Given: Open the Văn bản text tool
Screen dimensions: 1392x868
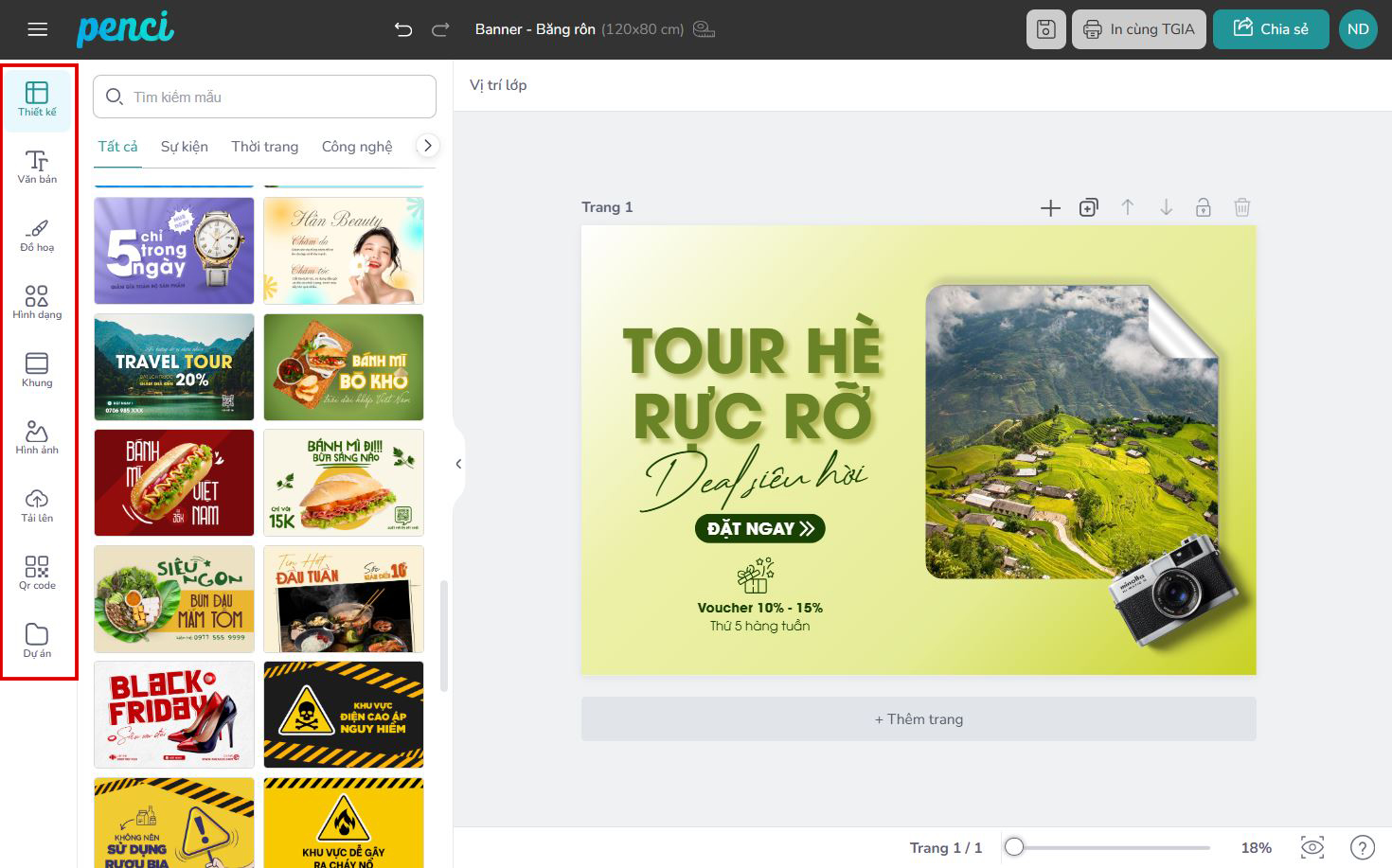Looking at the screenshot, I should pyautogui.click(x=37, y=167).
